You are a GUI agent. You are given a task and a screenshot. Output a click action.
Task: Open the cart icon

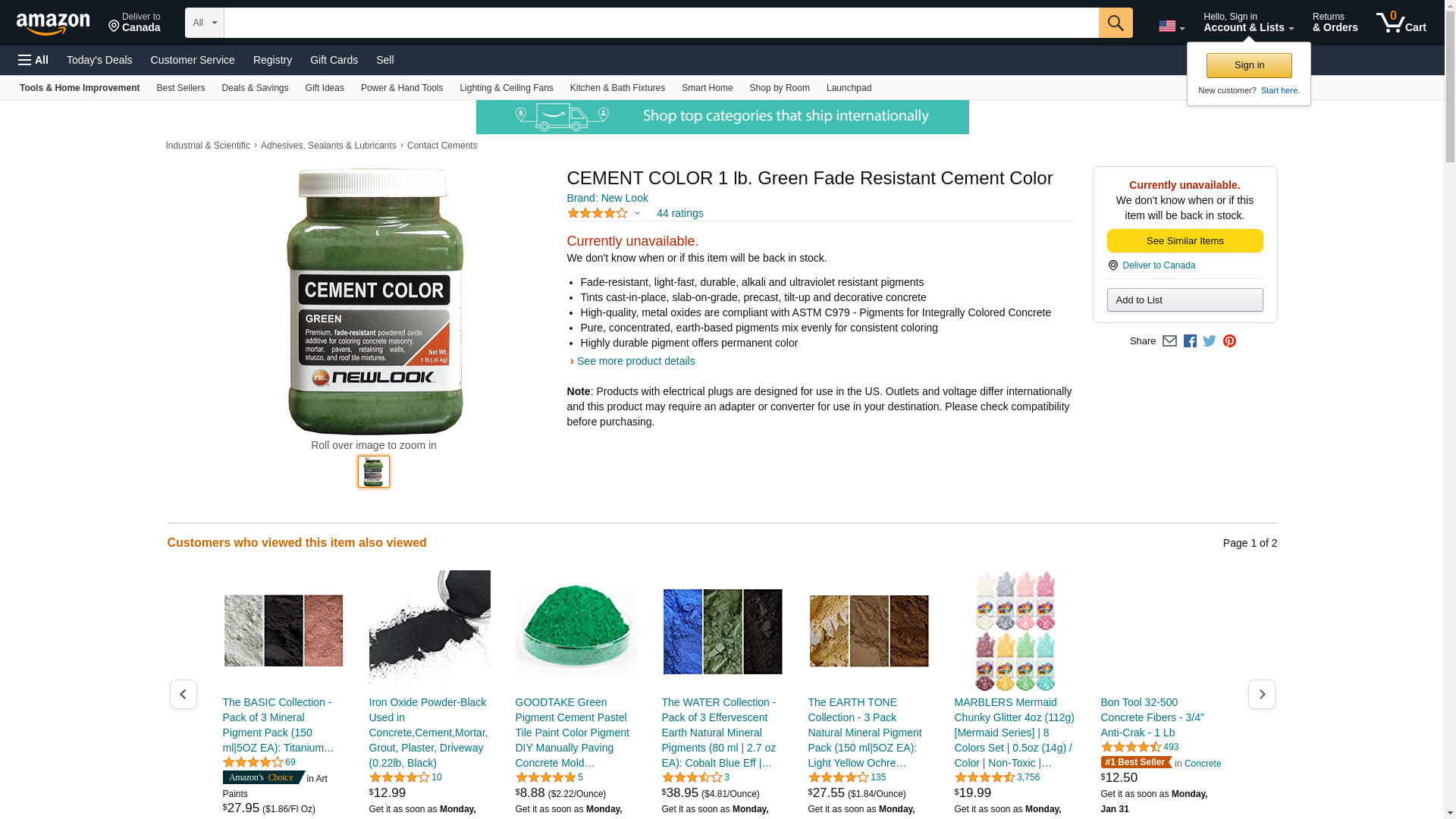pyautogui.click(x=1401, y=23)
